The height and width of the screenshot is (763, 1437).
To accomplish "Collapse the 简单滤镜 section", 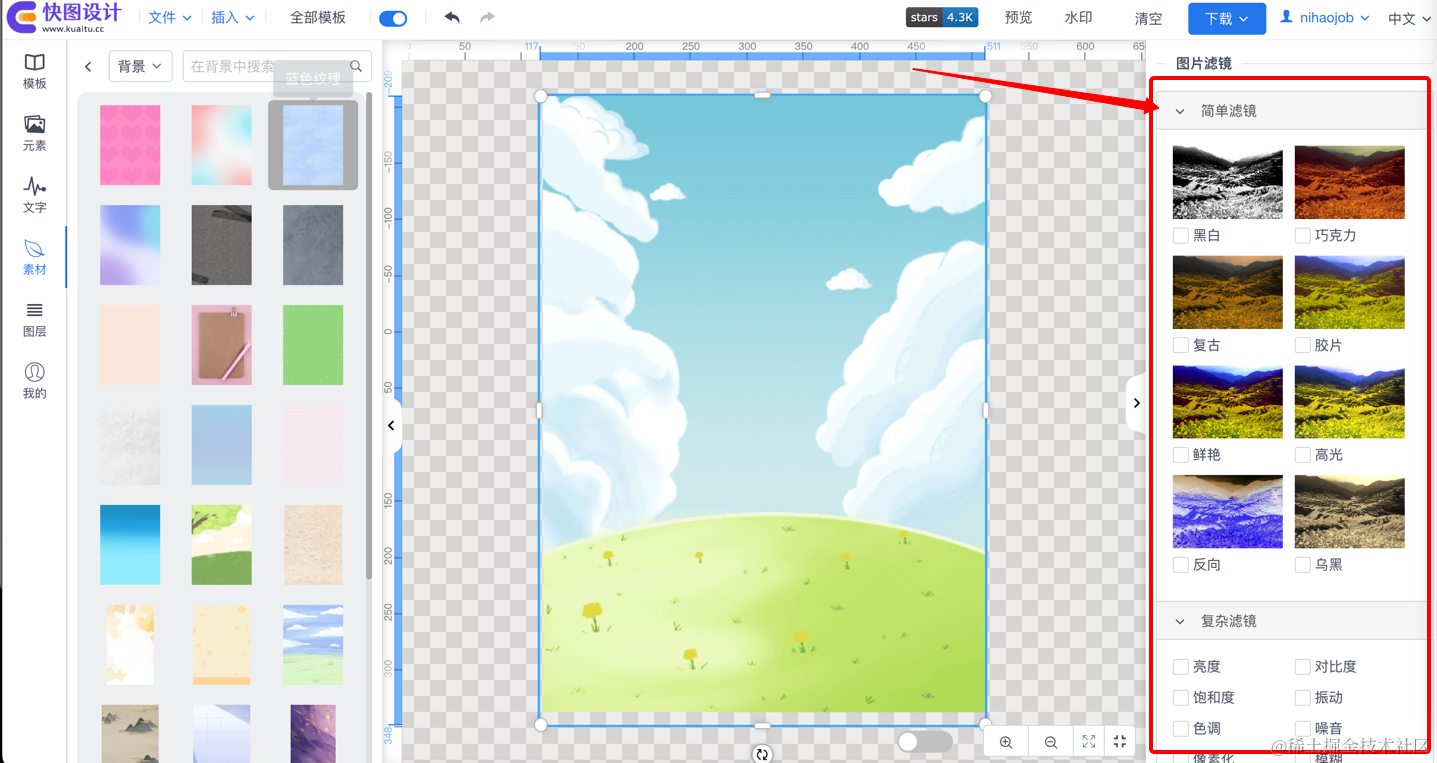I will point(1180,111).
